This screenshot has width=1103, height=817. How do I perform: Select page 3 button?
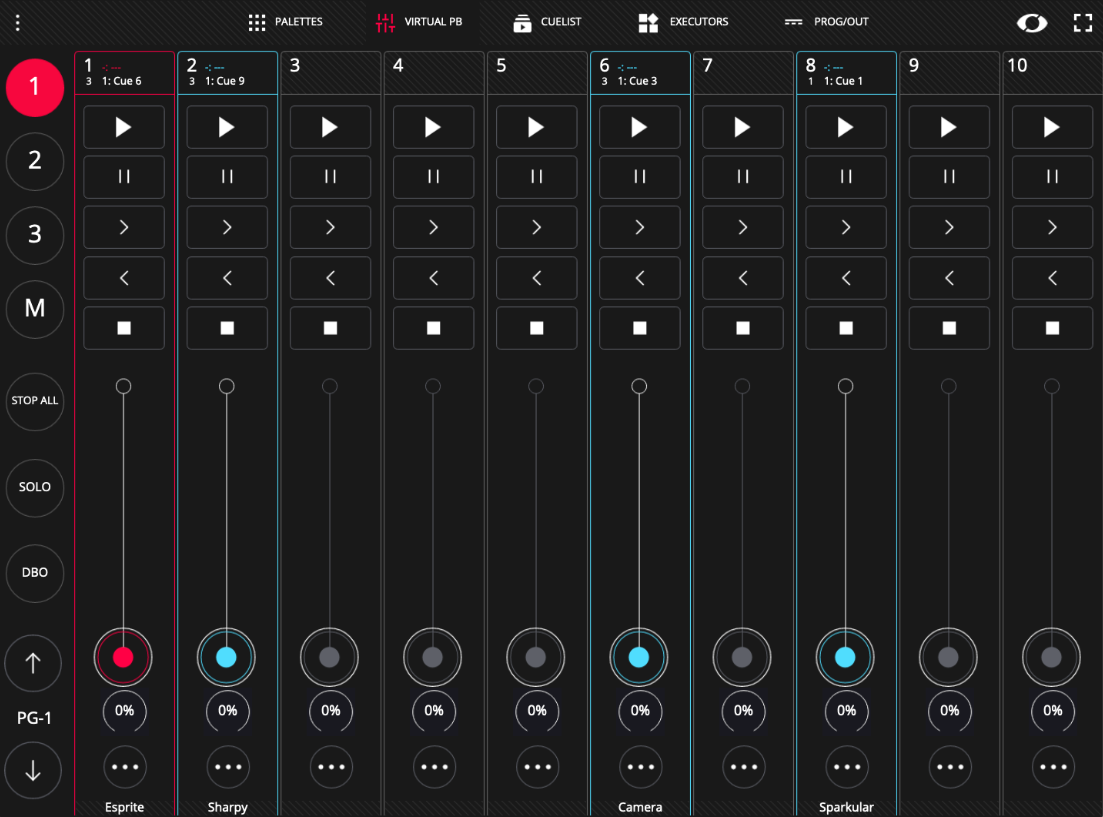tap(34, 235)
